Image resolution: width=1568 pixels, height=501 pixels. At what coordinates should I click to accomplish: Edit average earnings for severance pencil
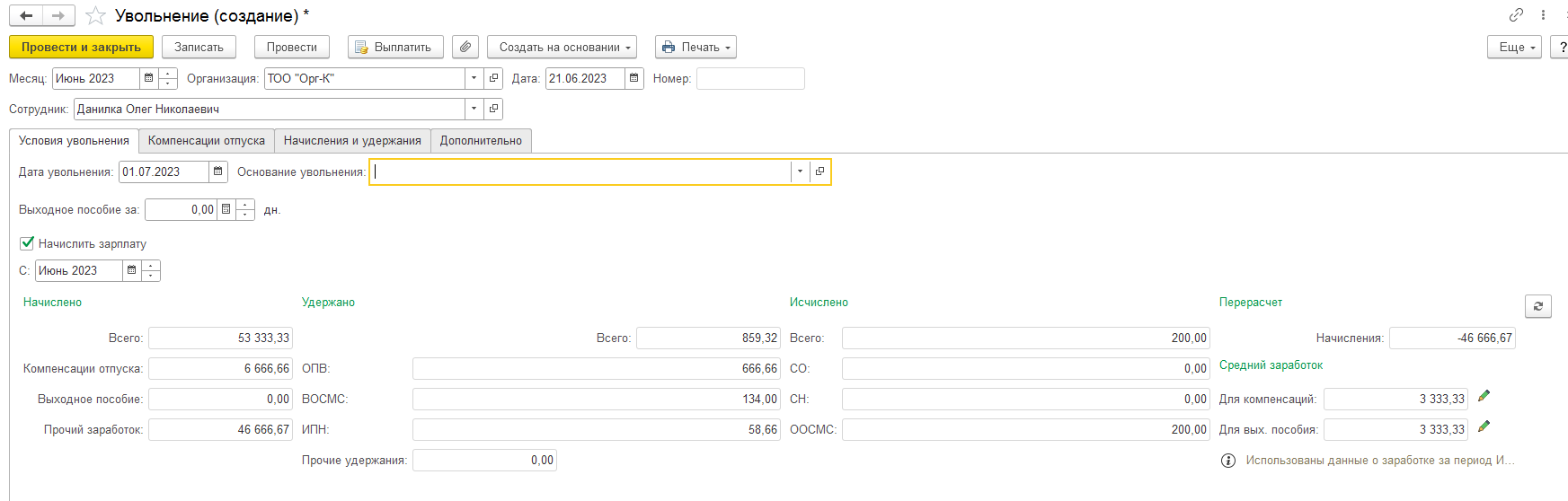click(x=1484, y=426)
